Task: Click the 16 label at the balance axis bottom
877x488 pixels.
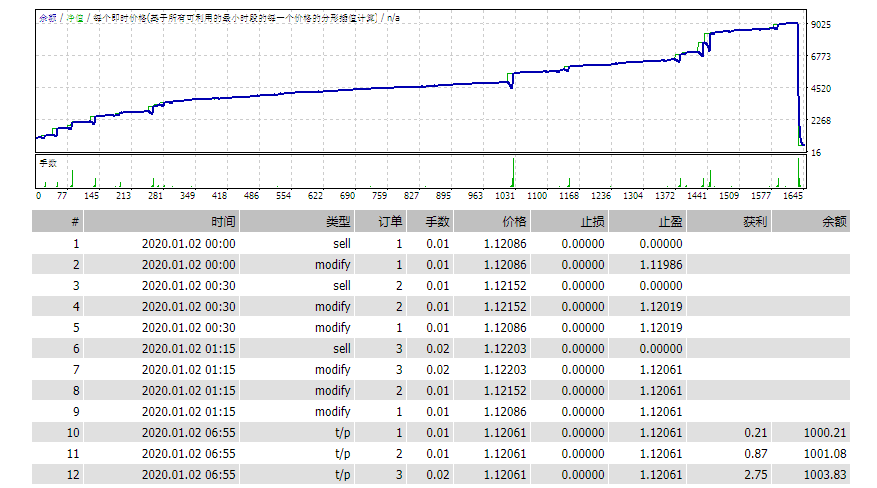Action: (815, 152)
